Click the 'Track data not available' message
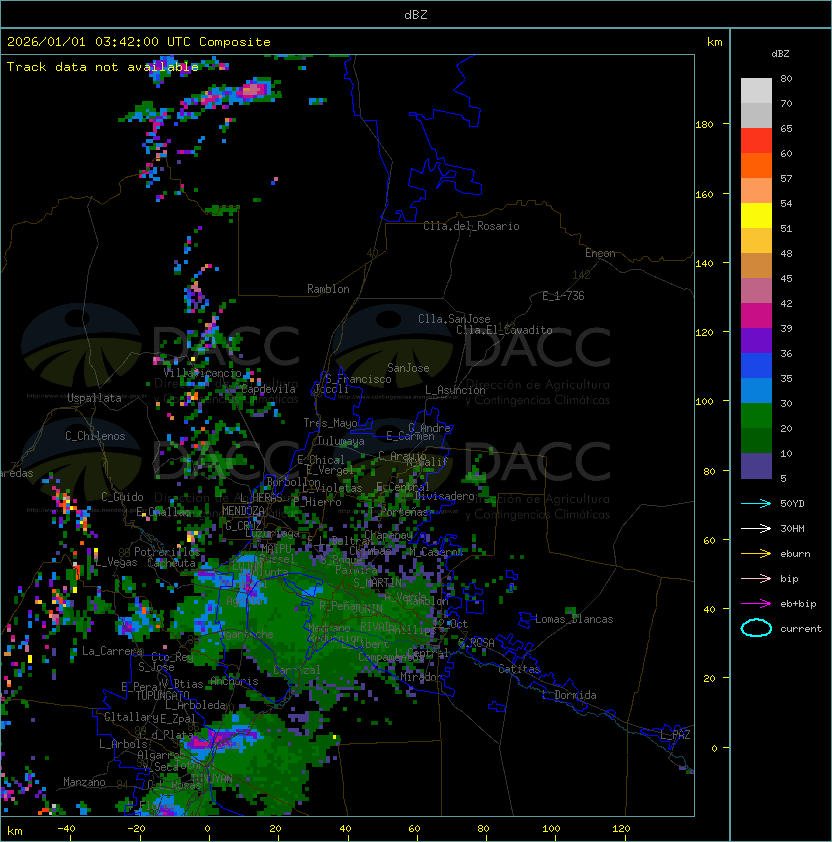Image resolution: width=832 pixels, height=842 pixels. (x=103, y=67)
